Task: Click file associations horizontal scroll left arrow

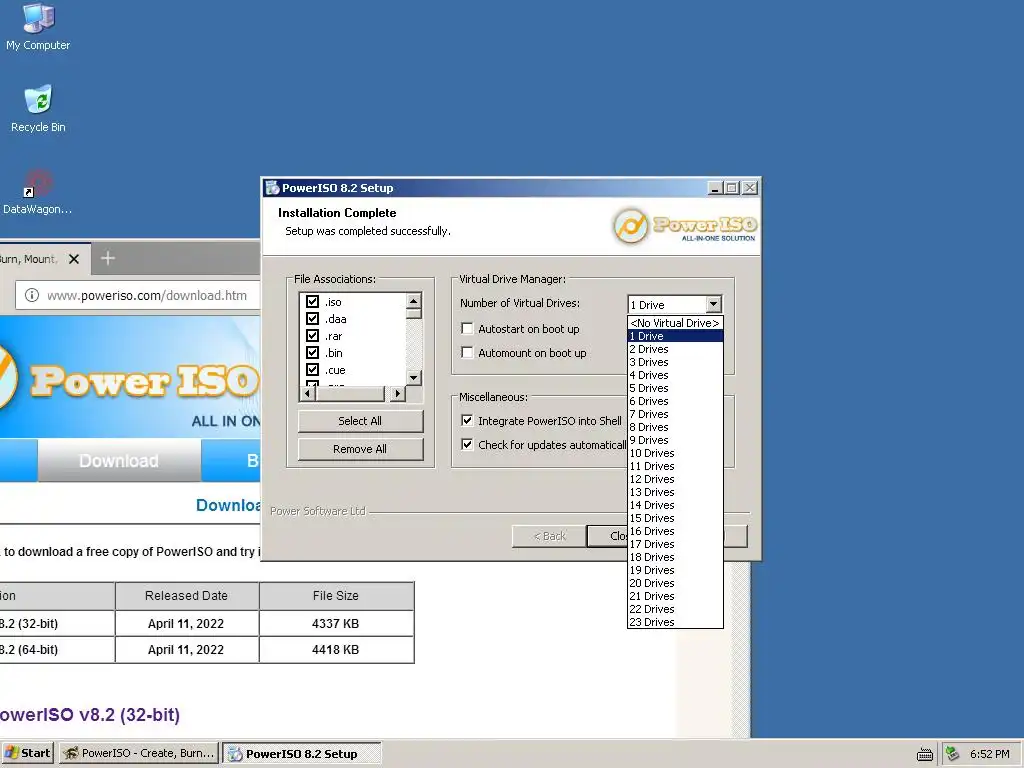Action: coord(306,393)
